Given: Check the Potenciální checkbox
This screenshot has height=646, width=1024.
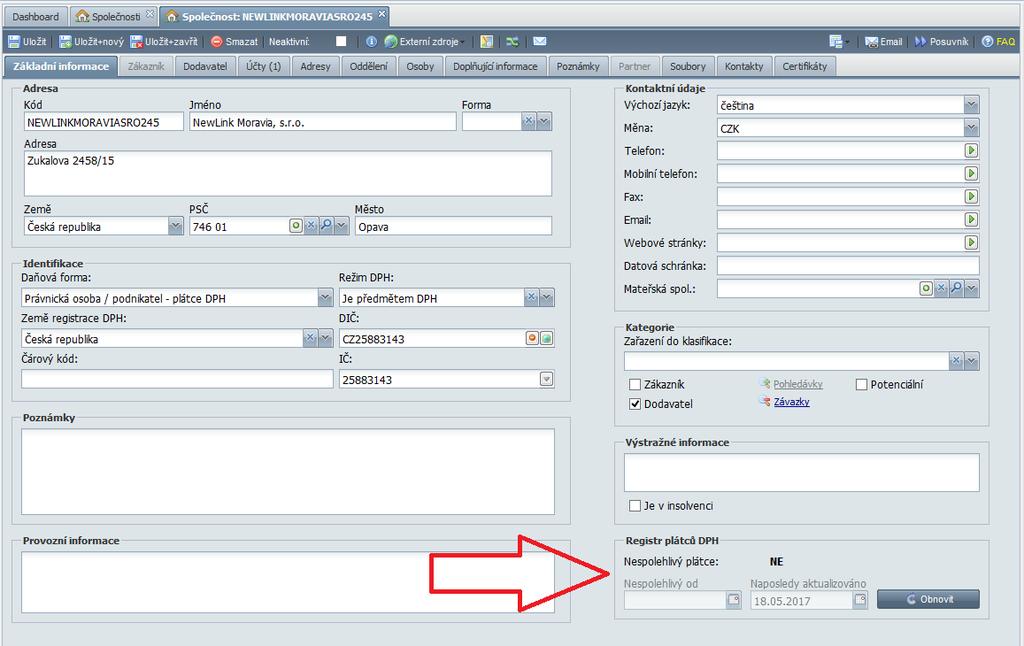Looking at the screenshot, I should click(861, 384).
